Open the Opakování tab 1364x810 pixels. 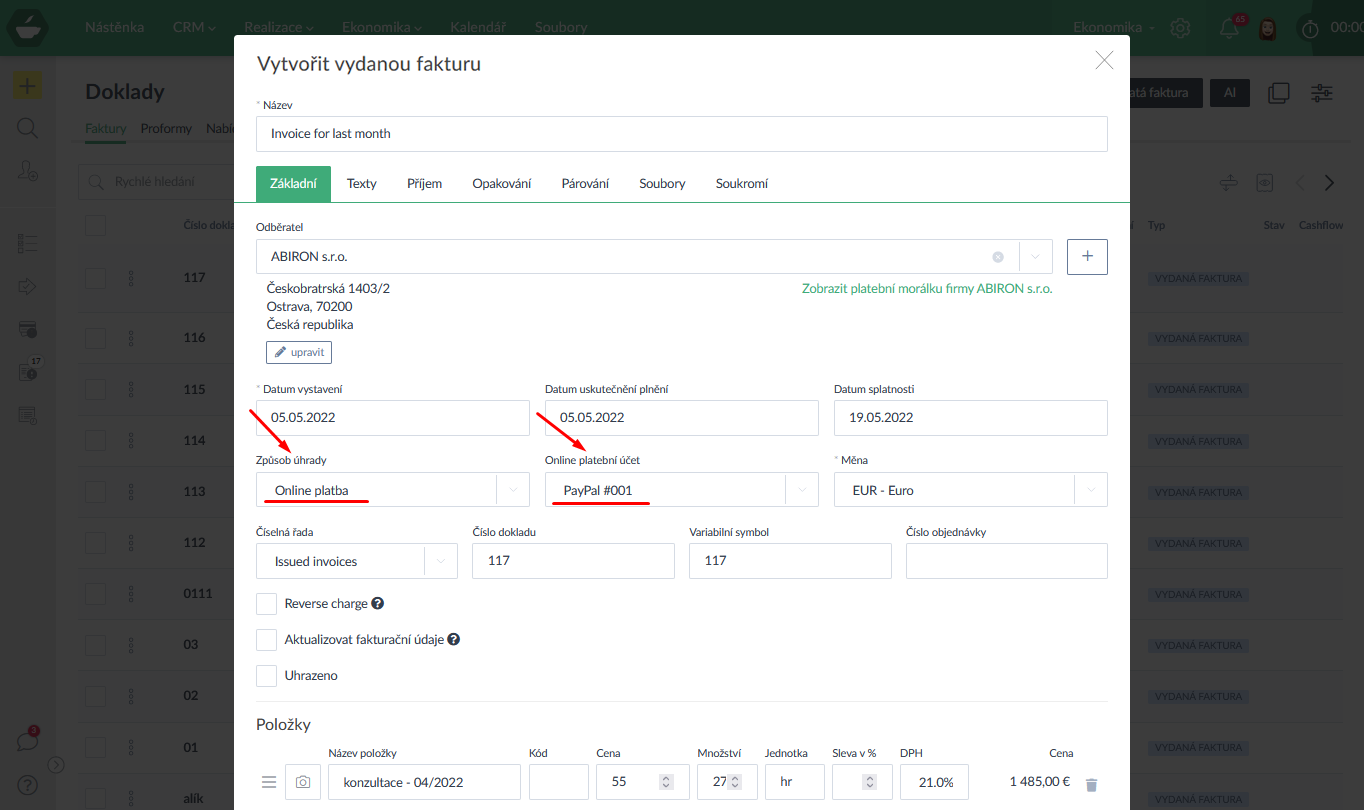point(501,184)
